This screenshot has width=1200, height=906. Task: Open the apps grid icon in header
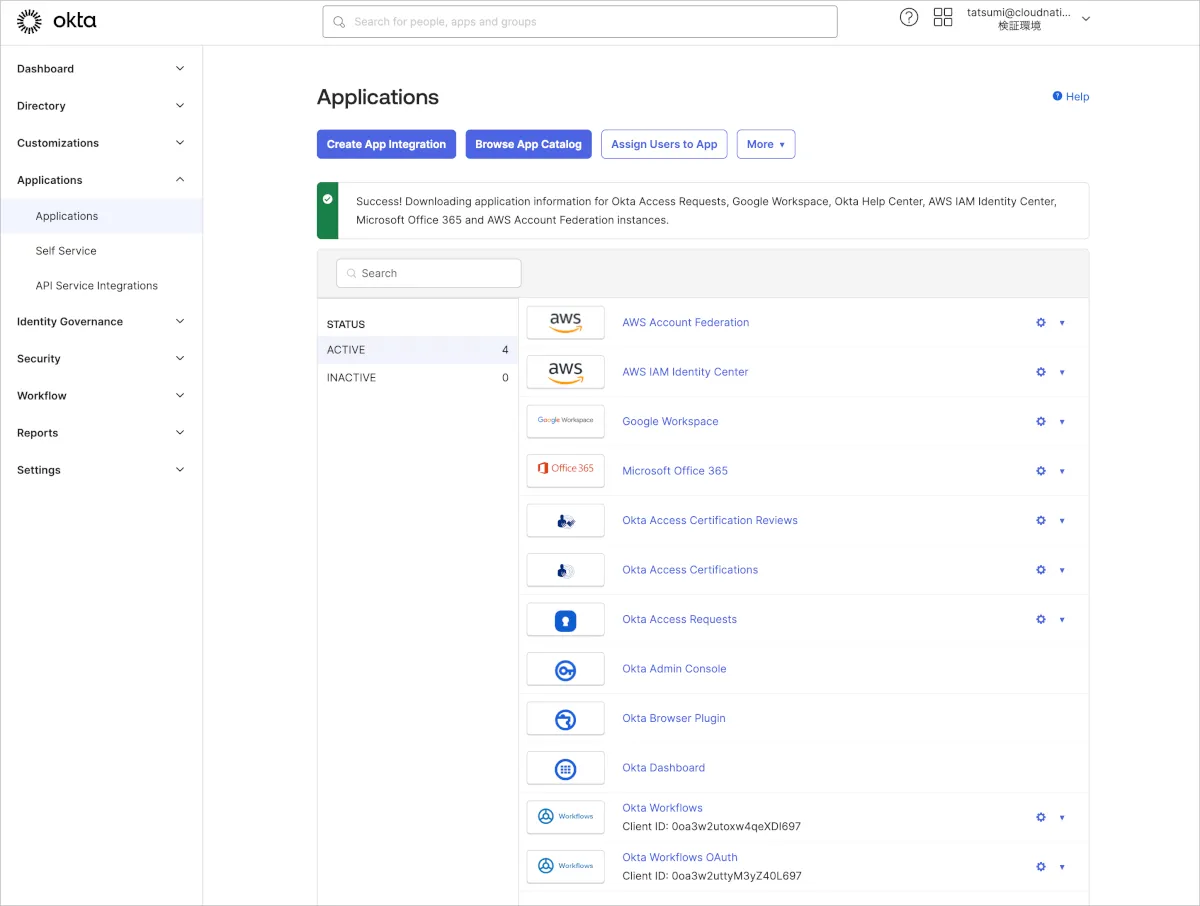point(942,17)
